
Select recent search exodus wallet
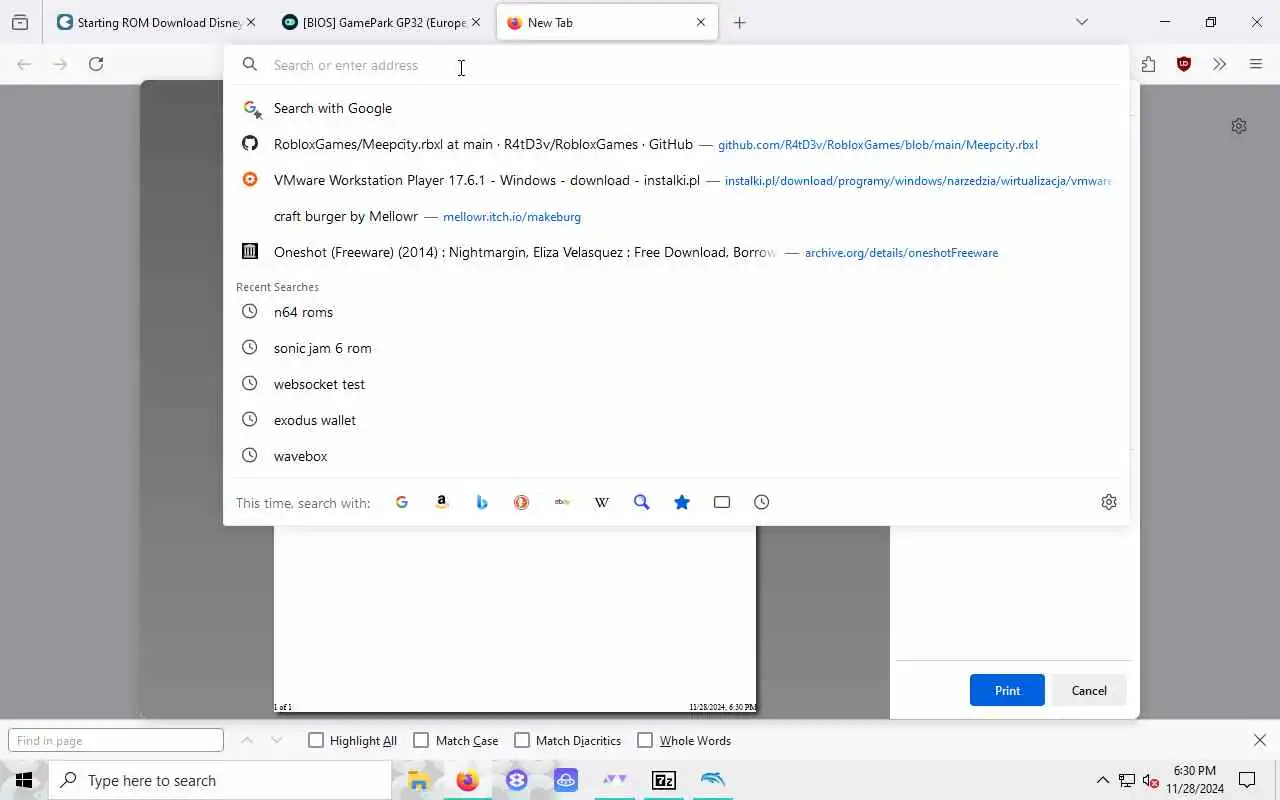tap(676, 420)
